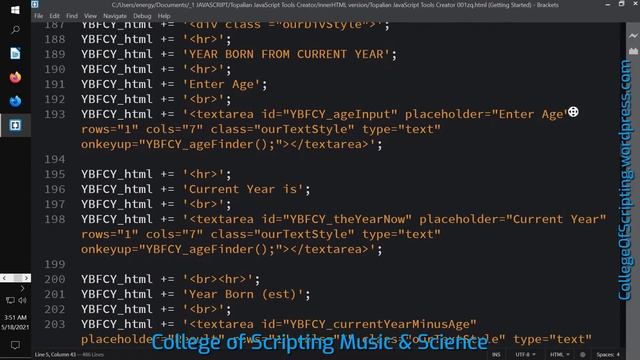Show hidden tray icons chevron
640x360 pixels.
pyautogui.click(x=22, y=289)
